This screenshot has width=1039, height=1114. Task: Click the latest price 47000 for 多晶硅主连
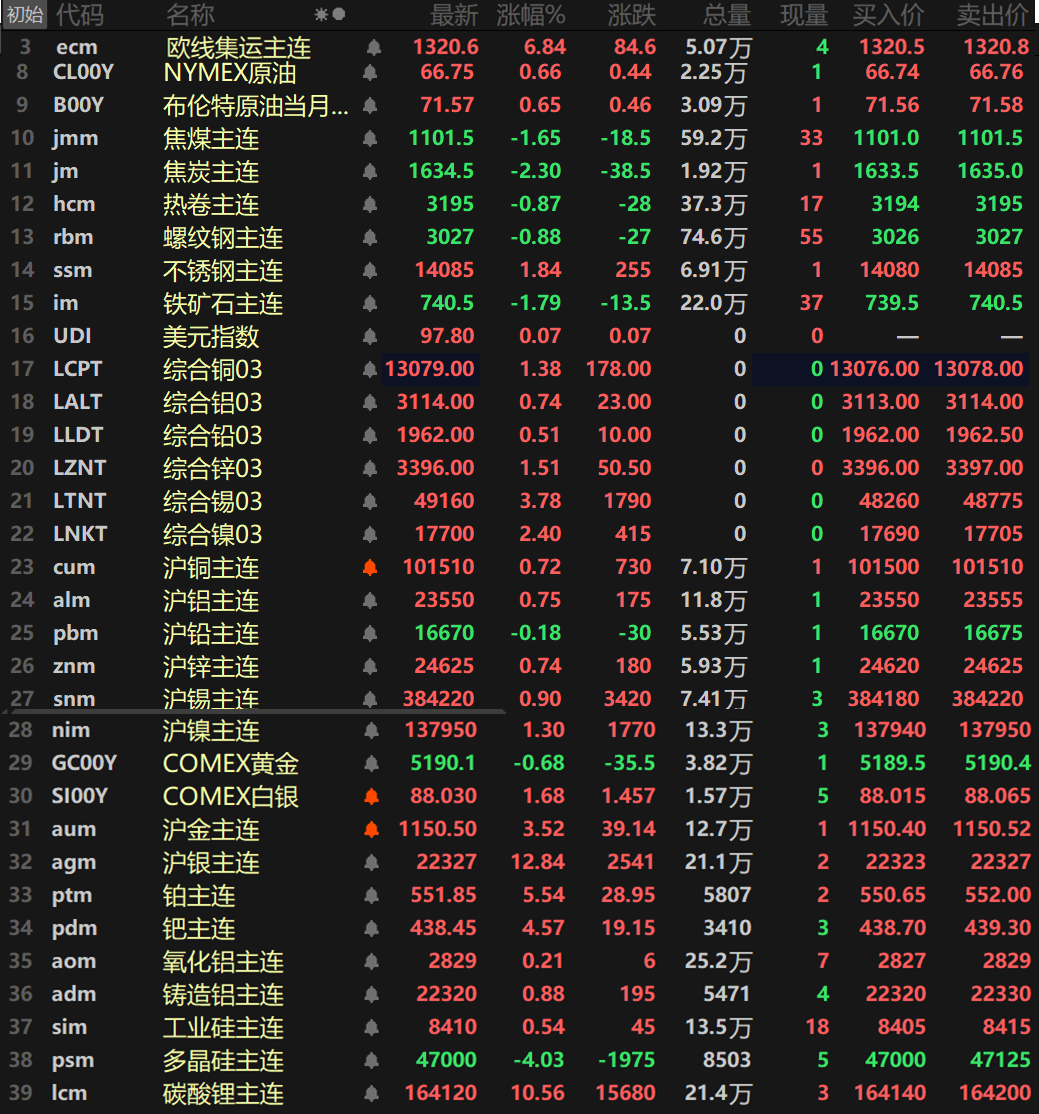pyautogui.click(x=446, y=1060)
